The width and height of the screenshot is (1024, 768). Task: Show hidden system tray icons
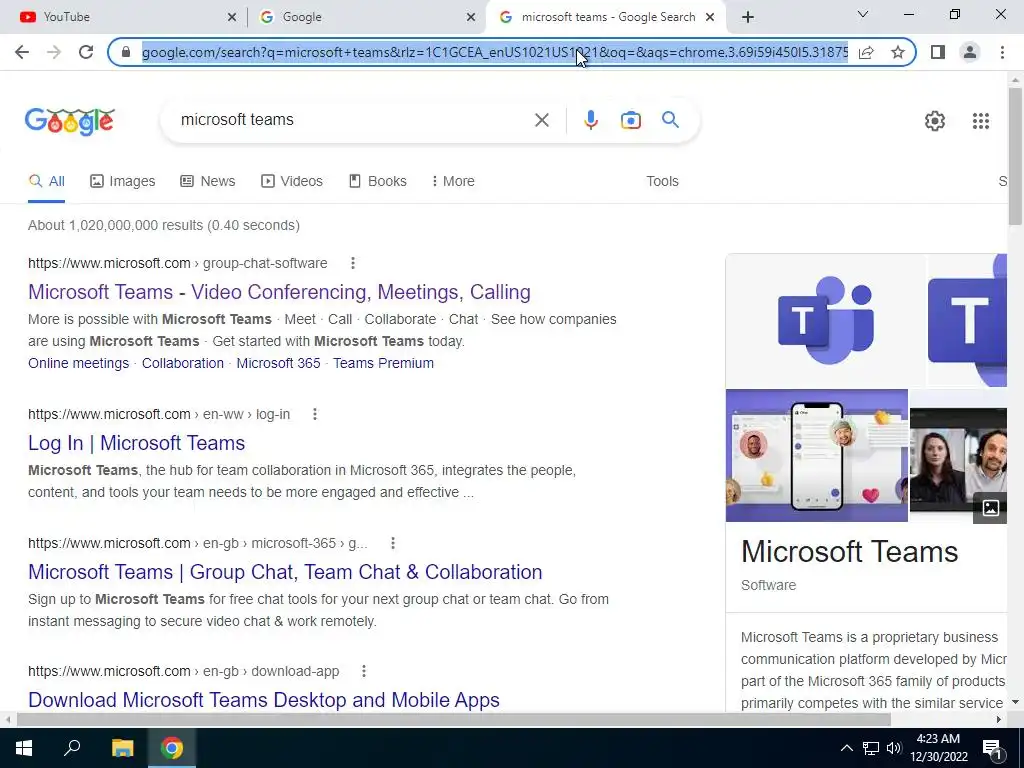click(846, 748)
